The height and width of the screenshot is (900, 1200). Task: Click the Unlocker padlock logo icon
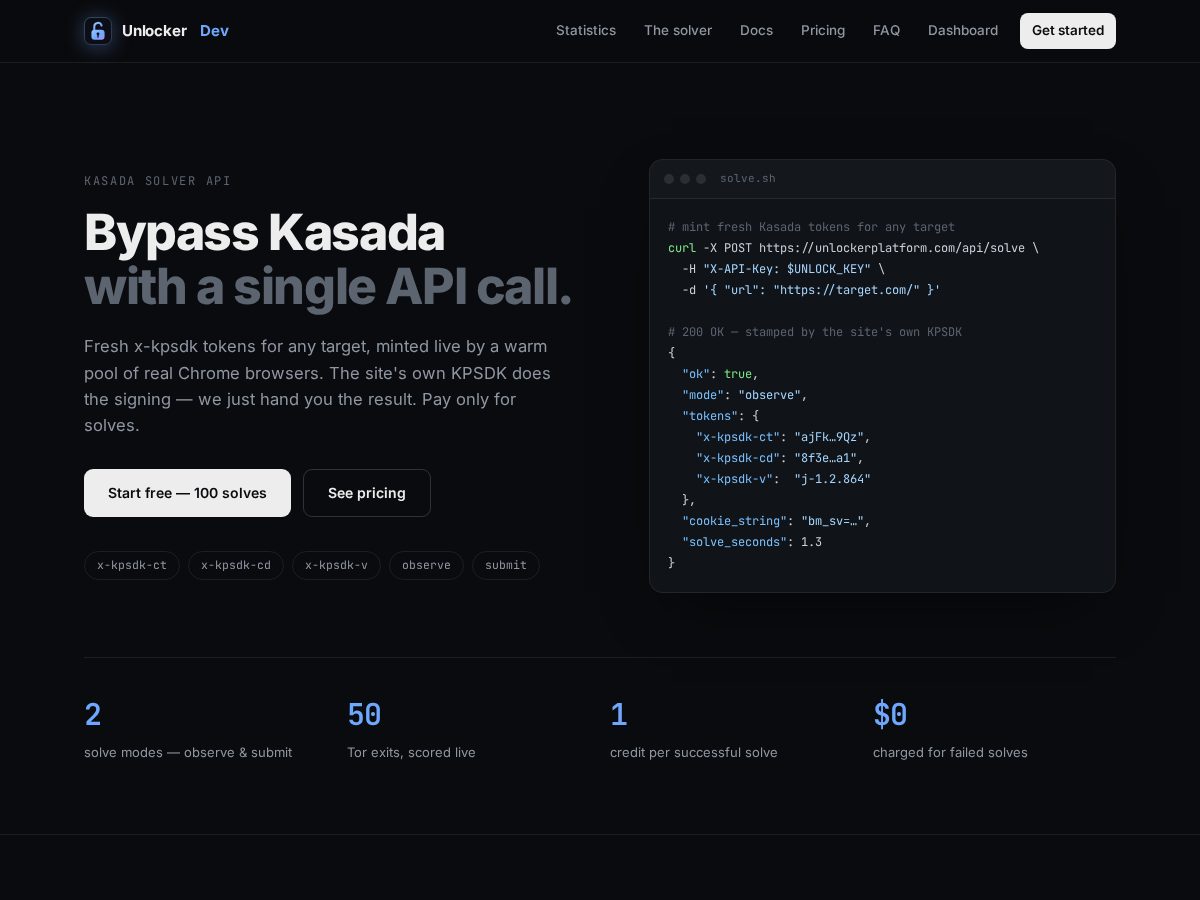point(98,31)
